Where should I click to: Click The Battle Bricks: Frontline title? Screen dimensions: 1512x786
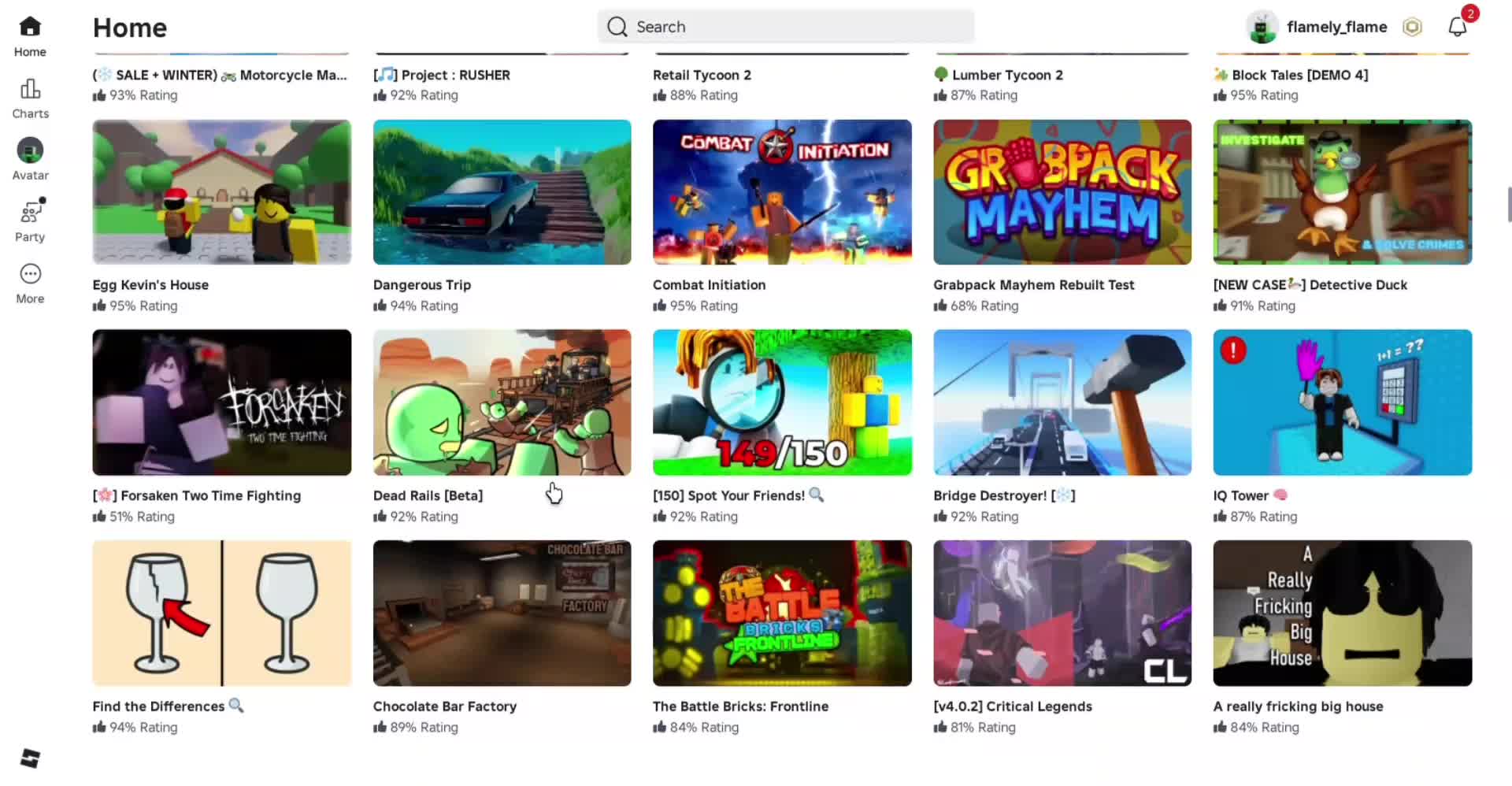click(x=740, y=706)
